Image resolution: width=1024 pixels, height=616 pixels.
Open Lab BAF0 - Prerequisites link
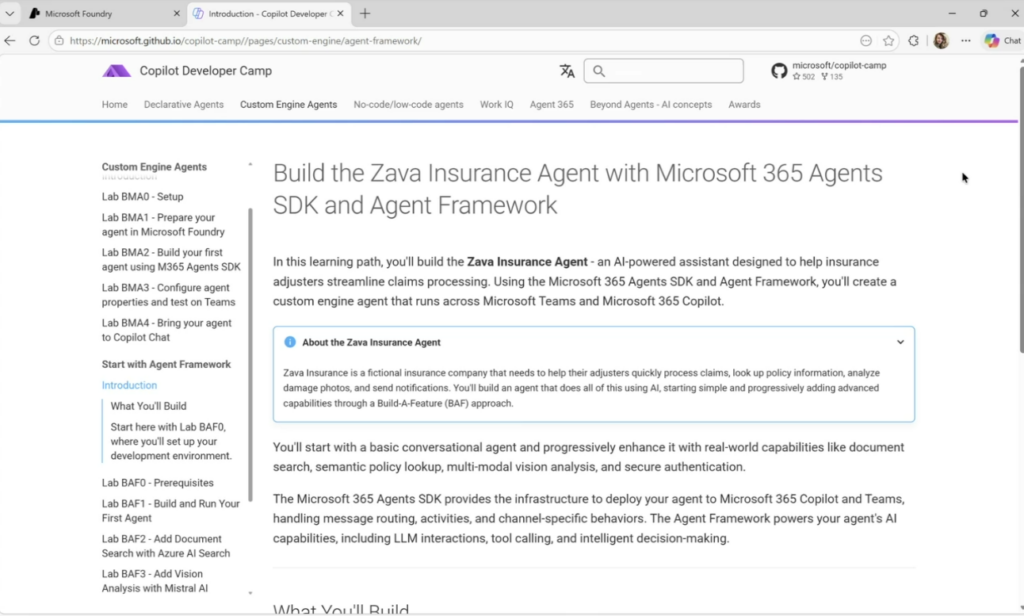(157, 483)
